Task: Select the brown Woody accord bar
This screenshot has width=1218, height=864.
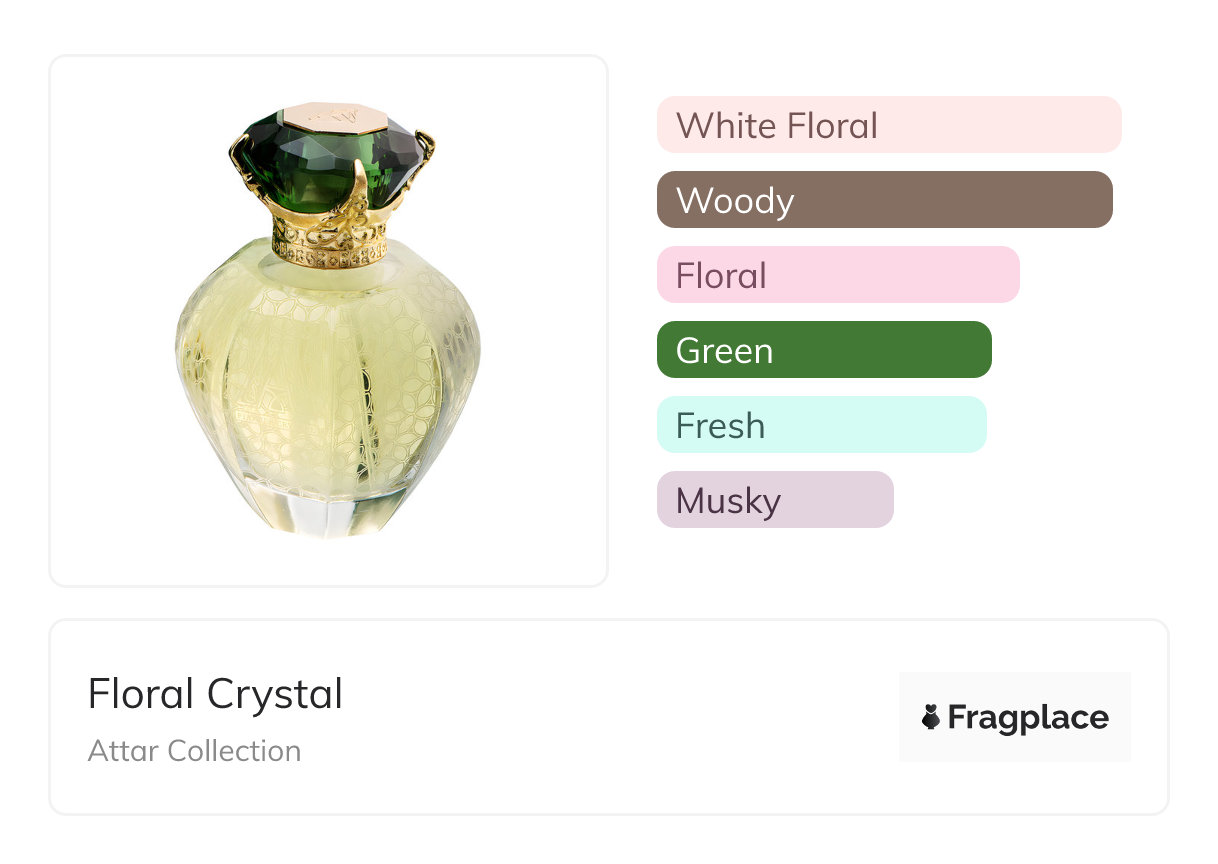Action: pyautogui.click(x=884, y=200)
